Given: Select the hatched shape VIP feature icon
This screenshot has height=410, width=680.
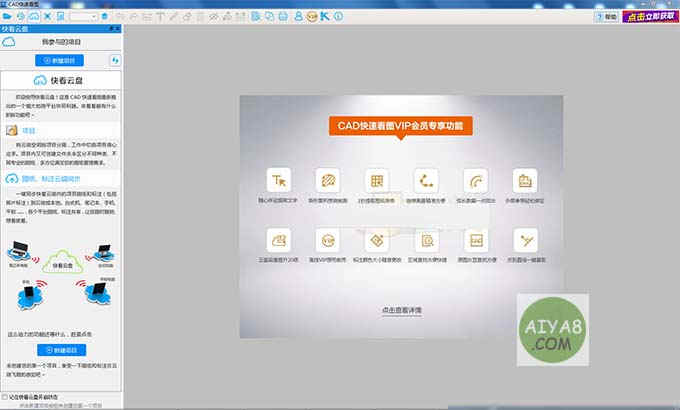Looking at the screenshot, I should click(x=328, y=180).
